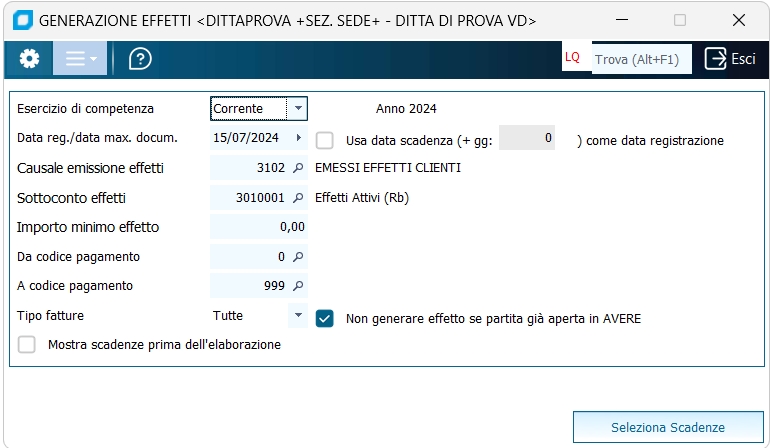Open the hamburger list menu
Image resolution: width=770 pixels, height=448 pixels.
(x=80, y=59)
